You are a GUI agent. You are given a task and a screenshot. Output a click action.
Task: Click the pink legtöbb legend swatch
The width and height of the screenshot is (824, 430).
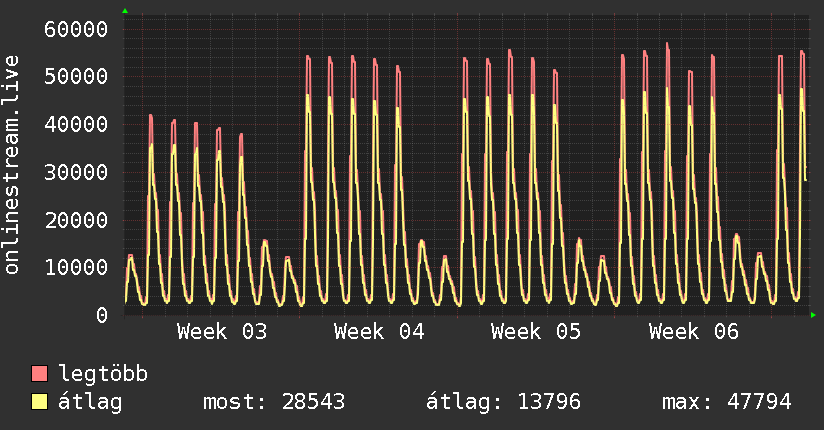39,374
